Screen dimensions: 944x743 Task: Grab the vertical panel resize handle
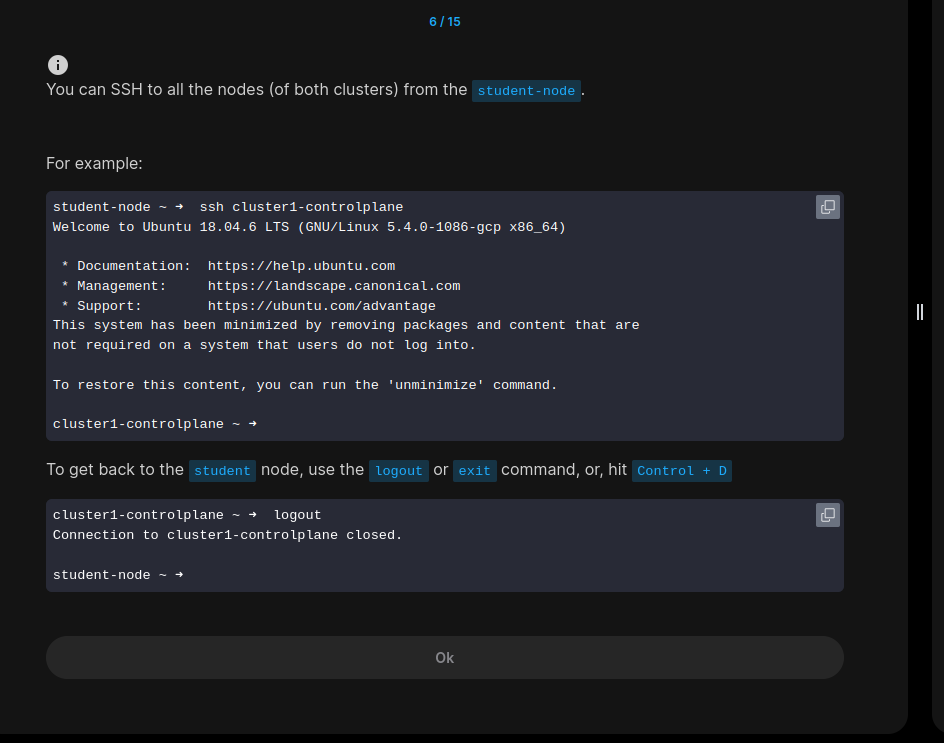tap(920, 311)
